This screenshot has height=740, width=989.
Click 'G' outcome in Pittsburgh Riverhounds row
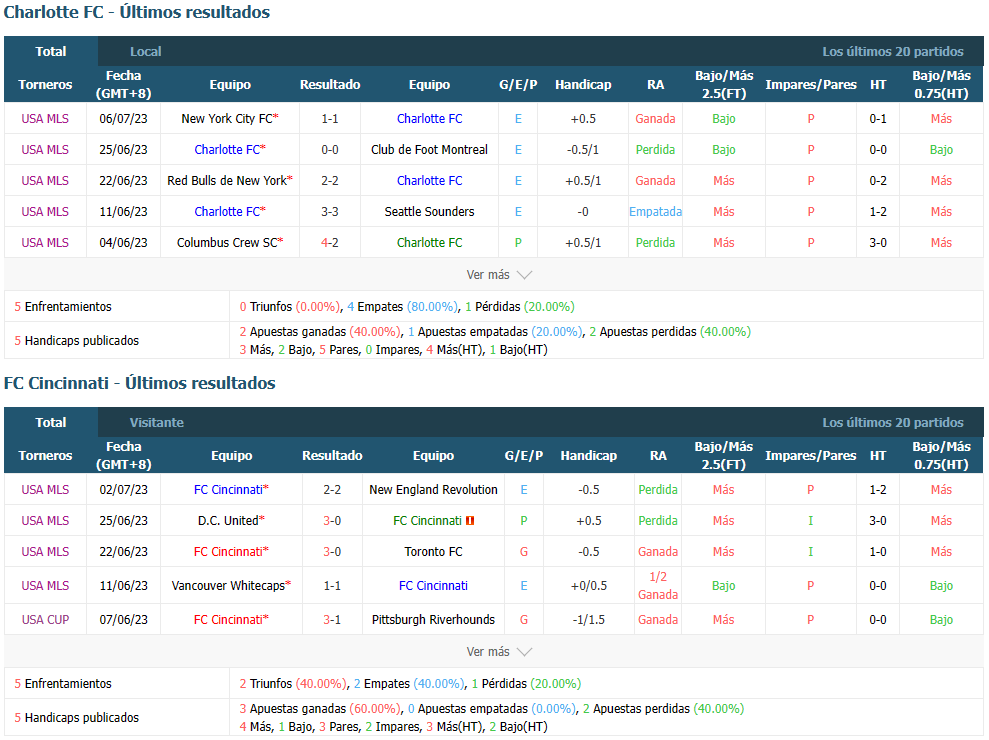pyautogui.click(x=524, y=620)
